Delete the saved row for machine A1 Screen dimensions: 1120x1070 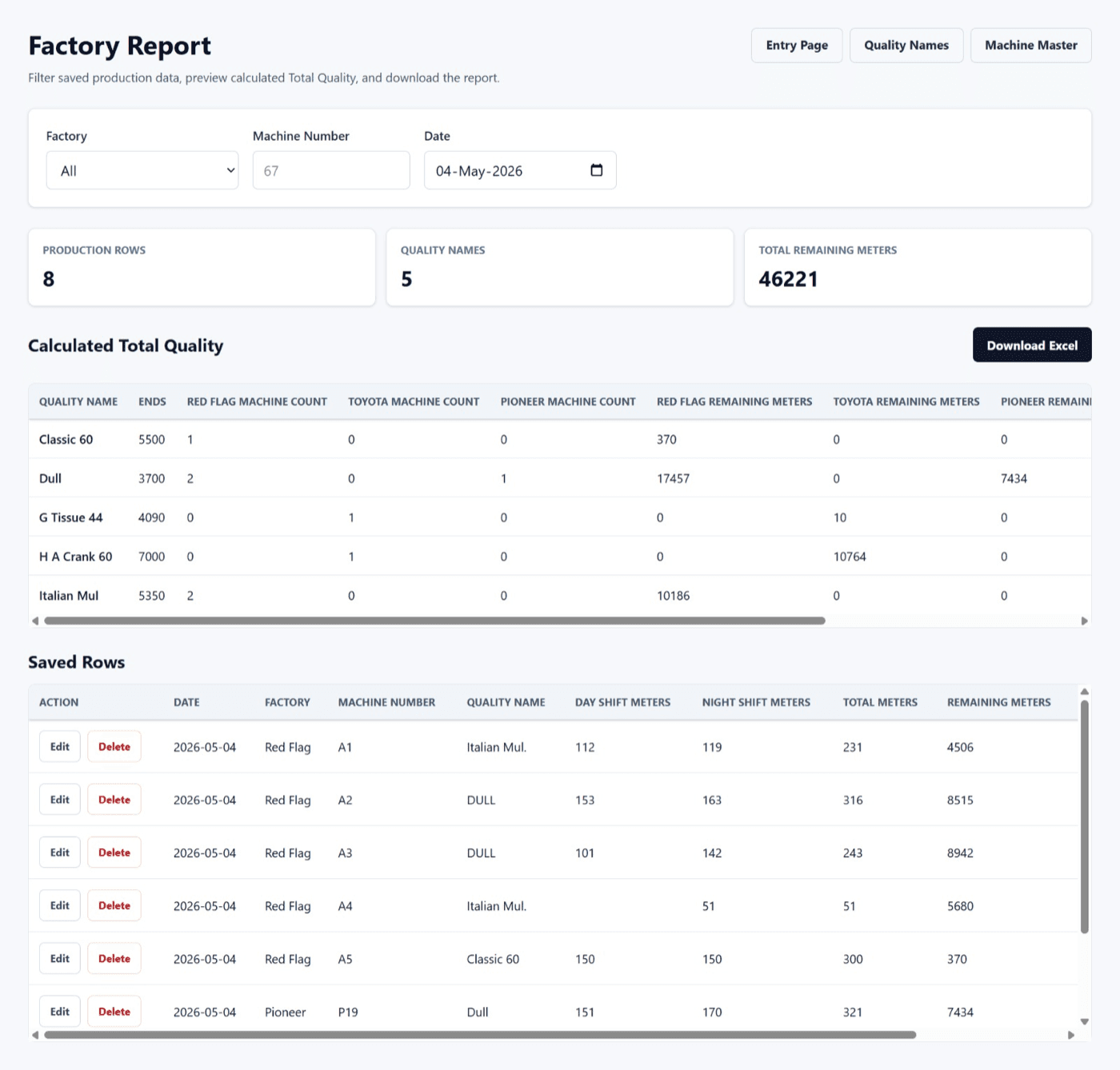[114, 747]
